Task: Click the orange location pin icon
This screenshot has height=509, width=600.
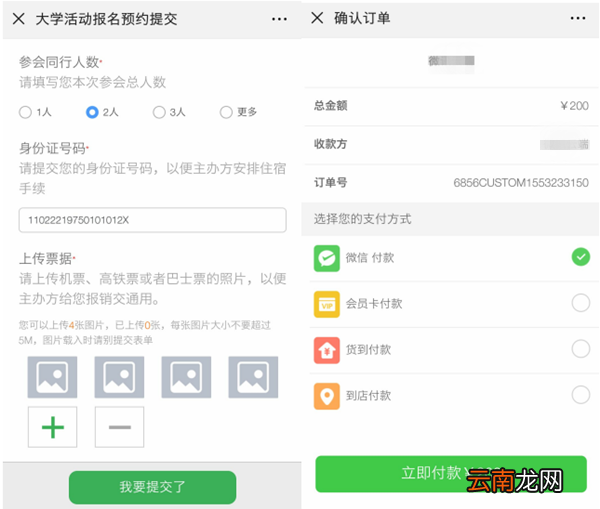Action: click(x=327, y=396)
